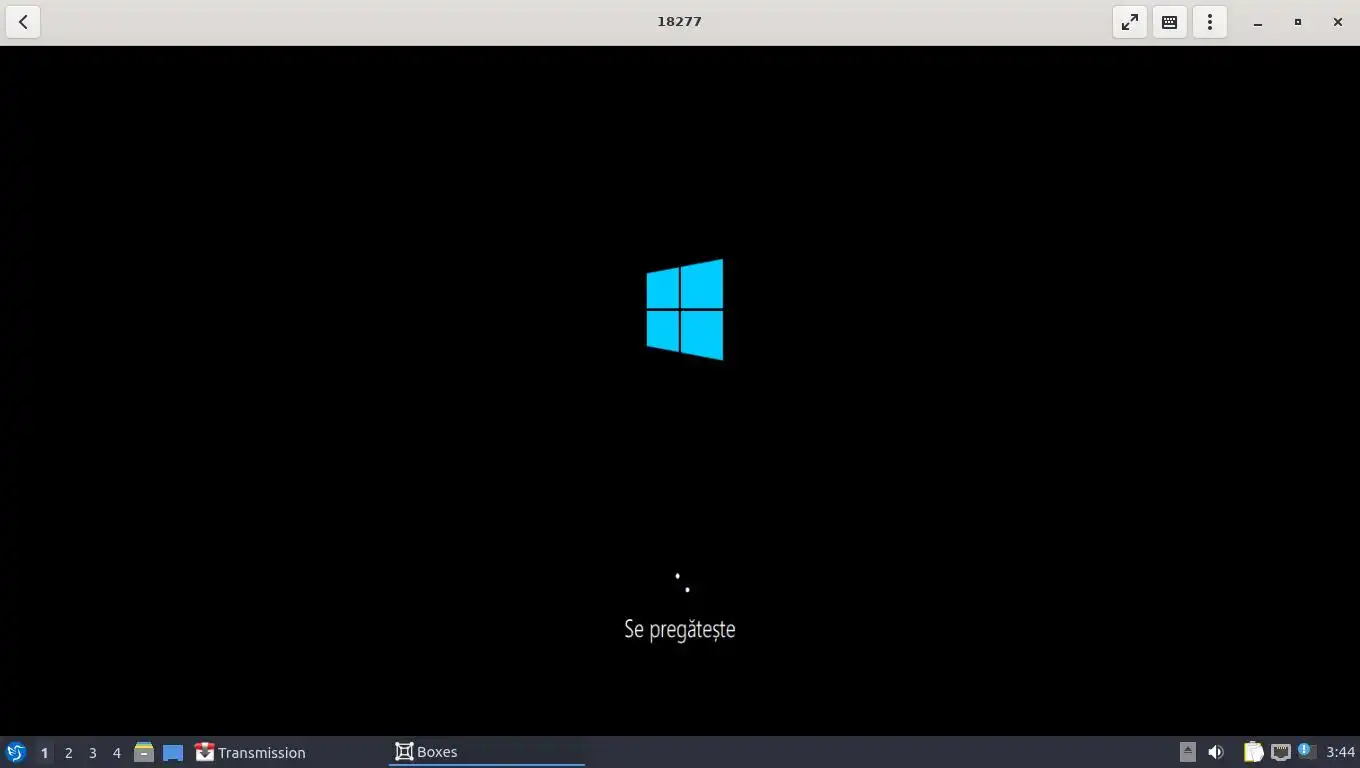Maximize the Boxes window

1298,22
